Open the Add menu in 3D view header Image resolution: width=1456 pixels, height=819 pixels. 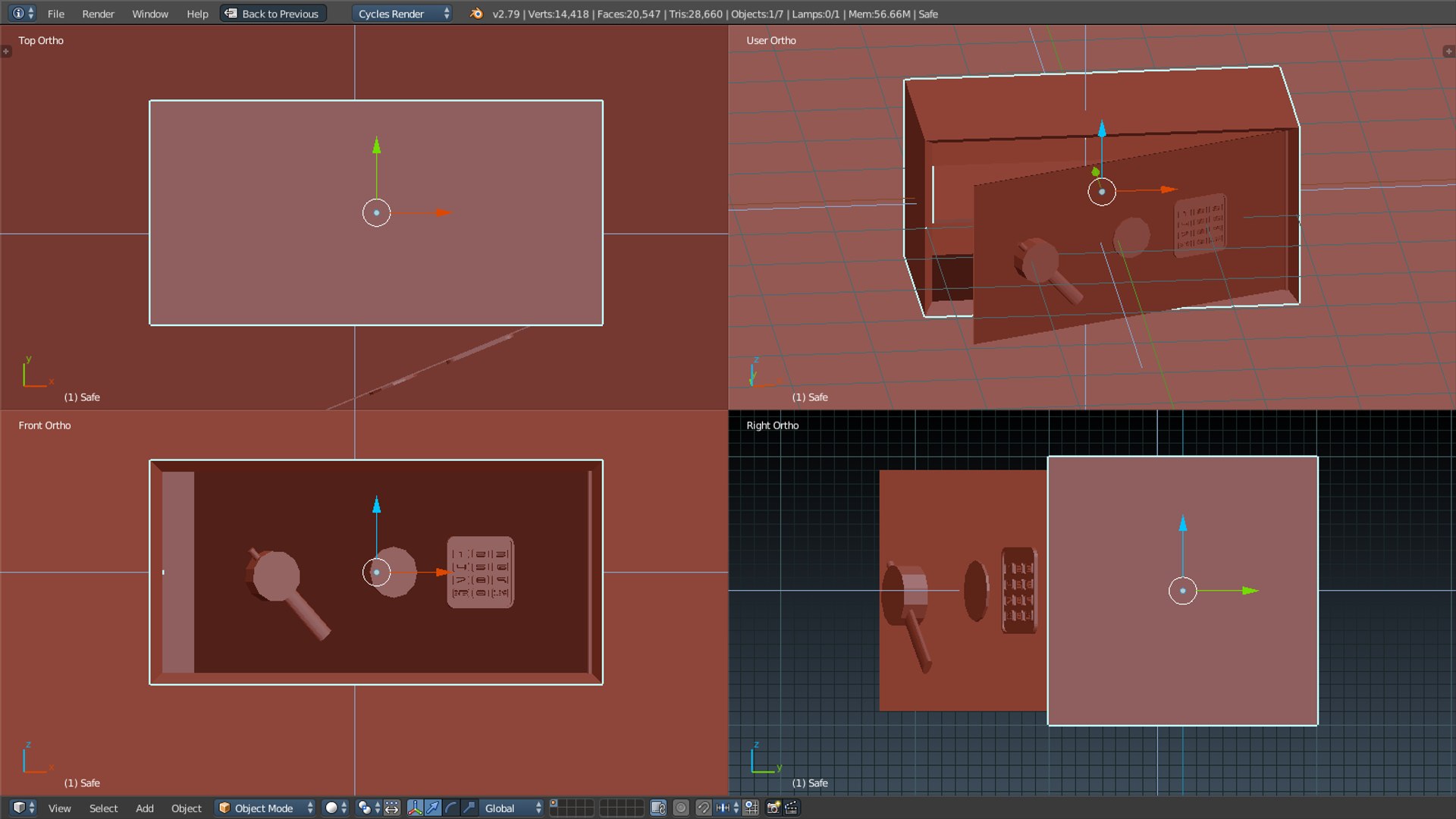144,808
